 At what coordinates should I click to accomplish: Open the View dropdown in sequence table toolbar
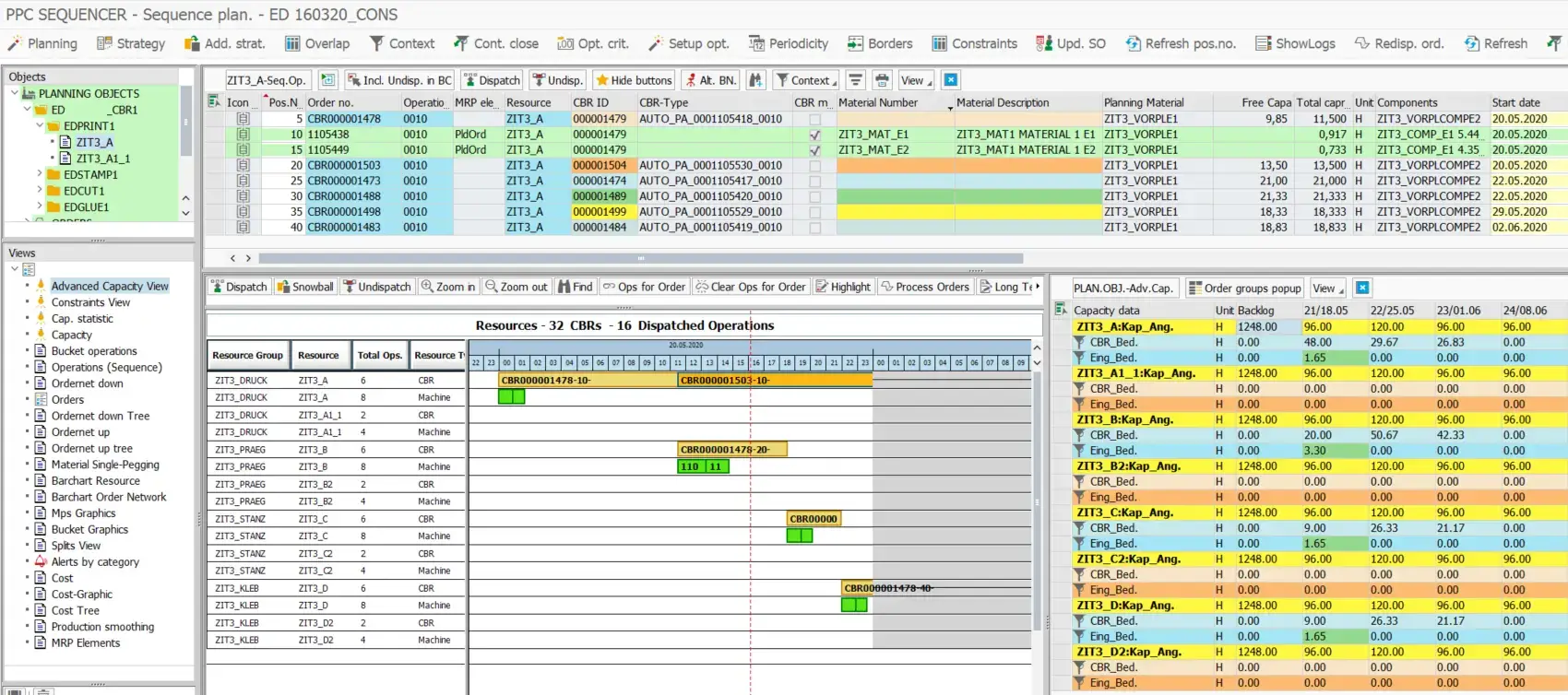pos(916,80)
